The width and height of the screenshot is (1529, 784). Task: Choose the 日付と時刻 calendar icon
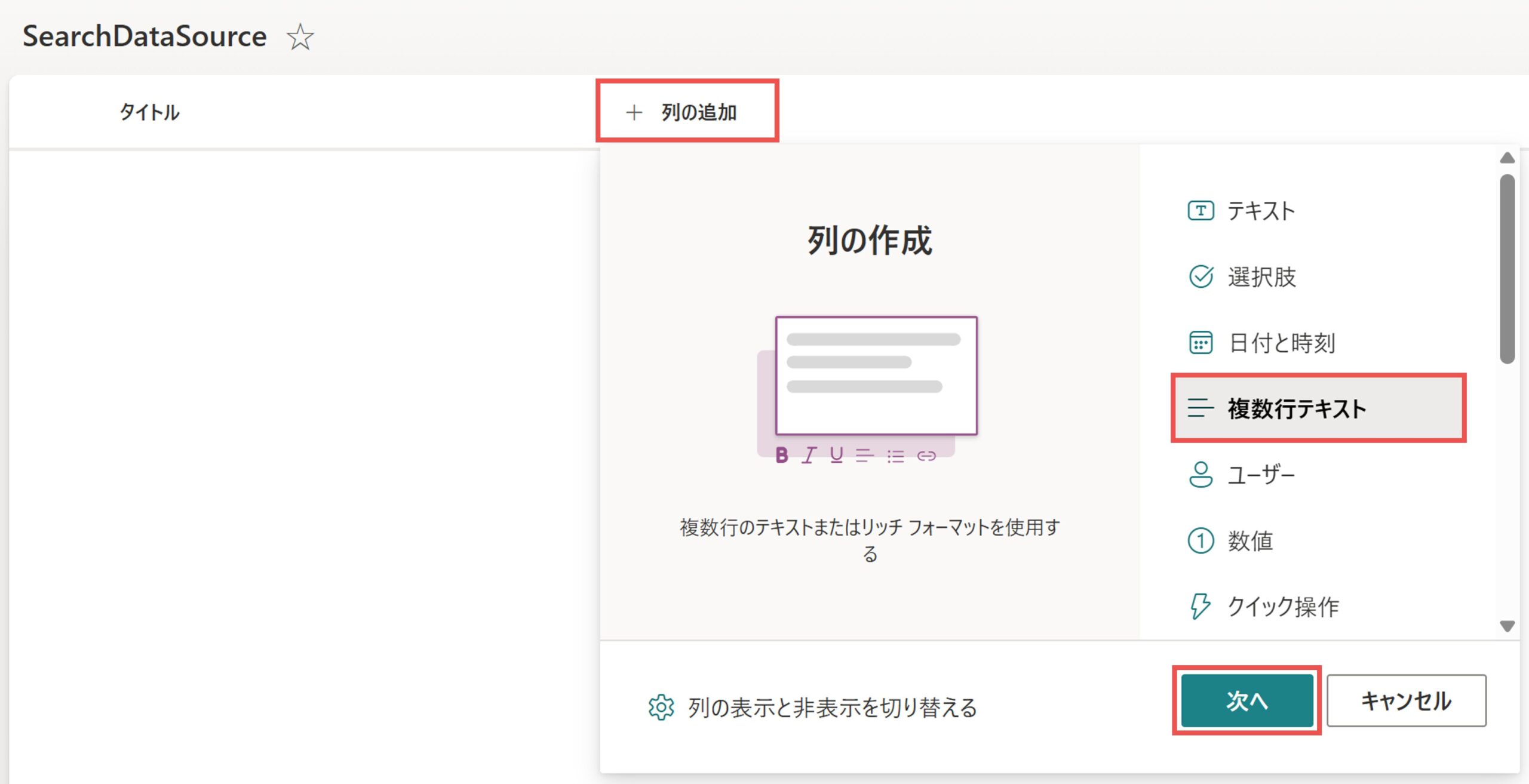tap(1201, 343)
